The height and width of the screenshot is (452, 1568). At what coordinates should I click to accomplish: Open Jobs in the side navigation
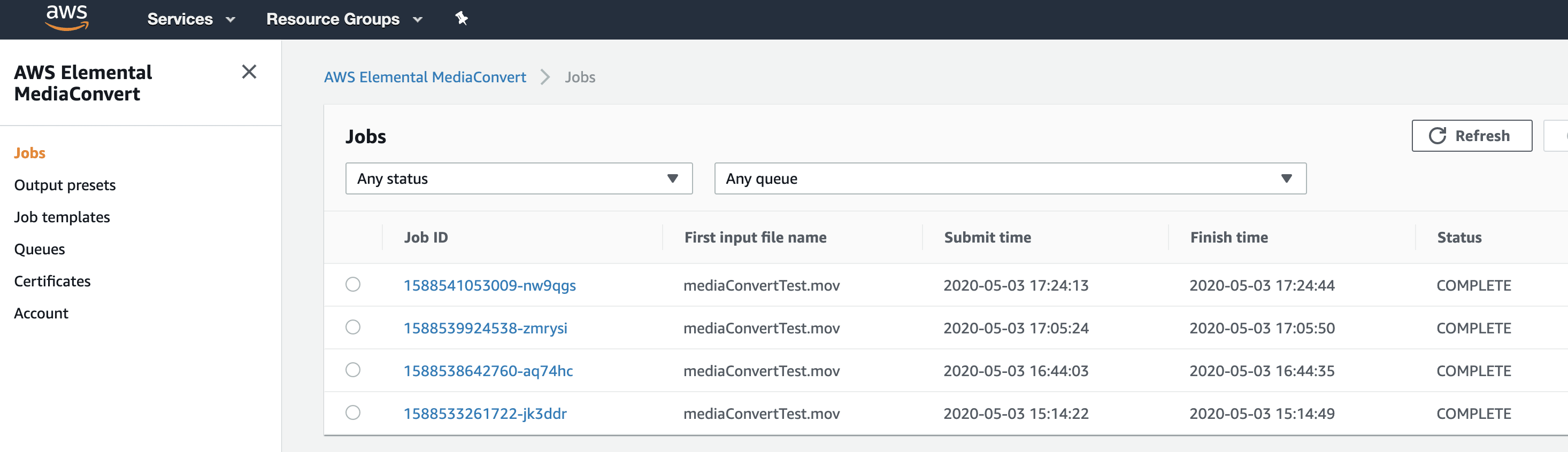[x=30, y=153]
